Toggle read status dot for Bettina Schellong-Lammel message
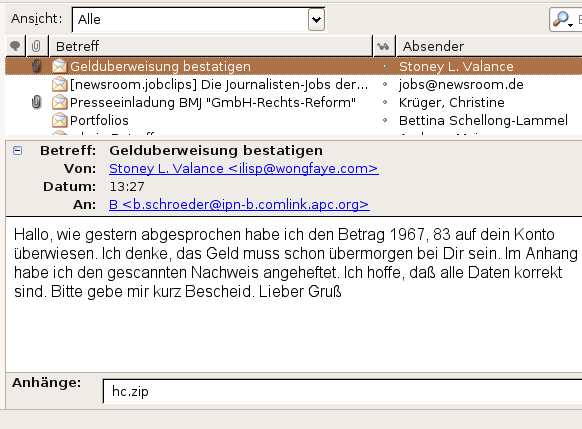 point(385,120)
